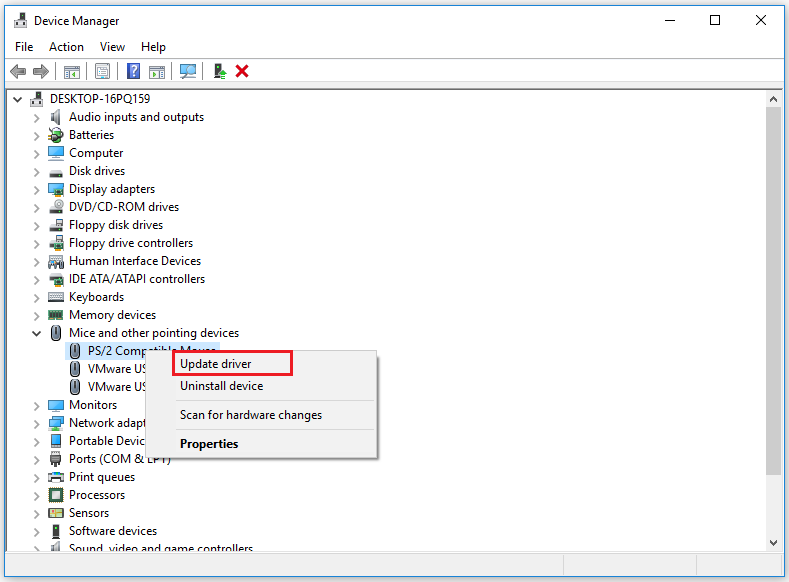Select the DESKTOP-16PQ159 computer name
The image size is (789, 582).
pos(100,99)
